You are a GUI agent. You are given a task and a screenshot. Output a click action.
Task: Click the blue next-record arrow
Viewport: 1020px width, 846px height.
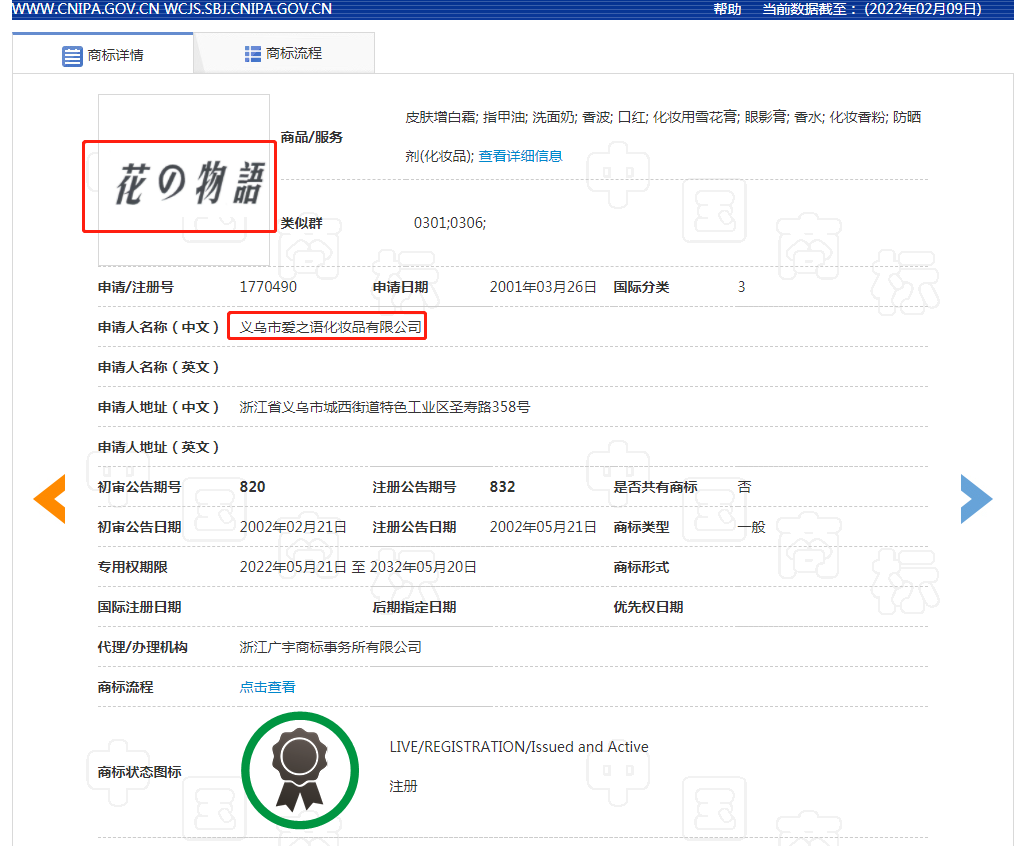[976, 498]
